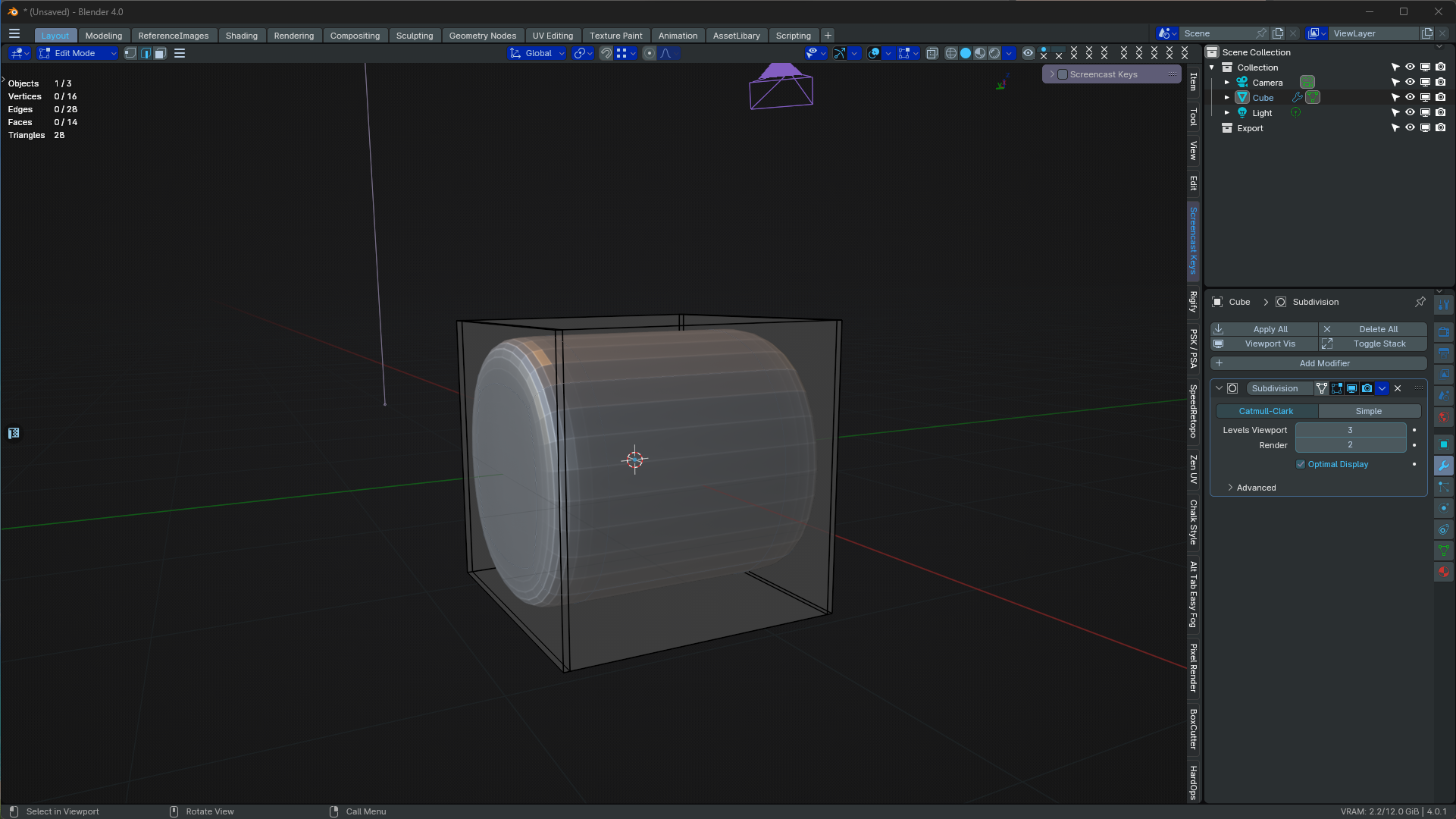Toggle visibility of Cube in outliner
This screenshot has height=819, width=1456.
(1410, 97)
